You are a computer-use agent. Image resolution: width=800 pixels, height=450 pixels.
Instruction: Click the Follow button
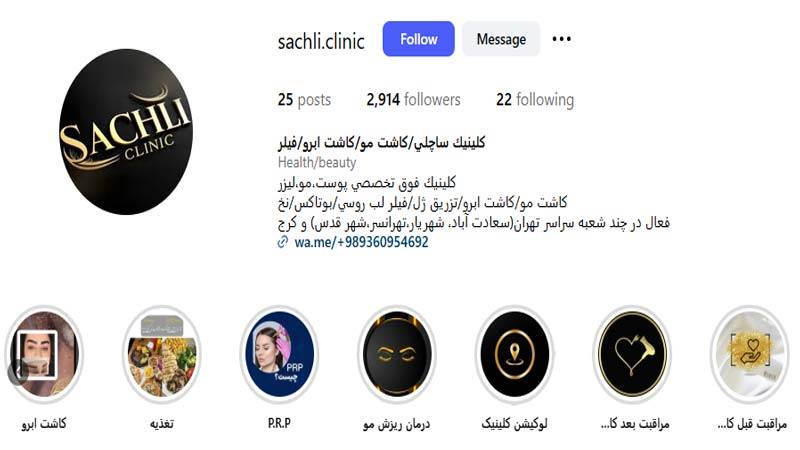[x=418, y=39]
